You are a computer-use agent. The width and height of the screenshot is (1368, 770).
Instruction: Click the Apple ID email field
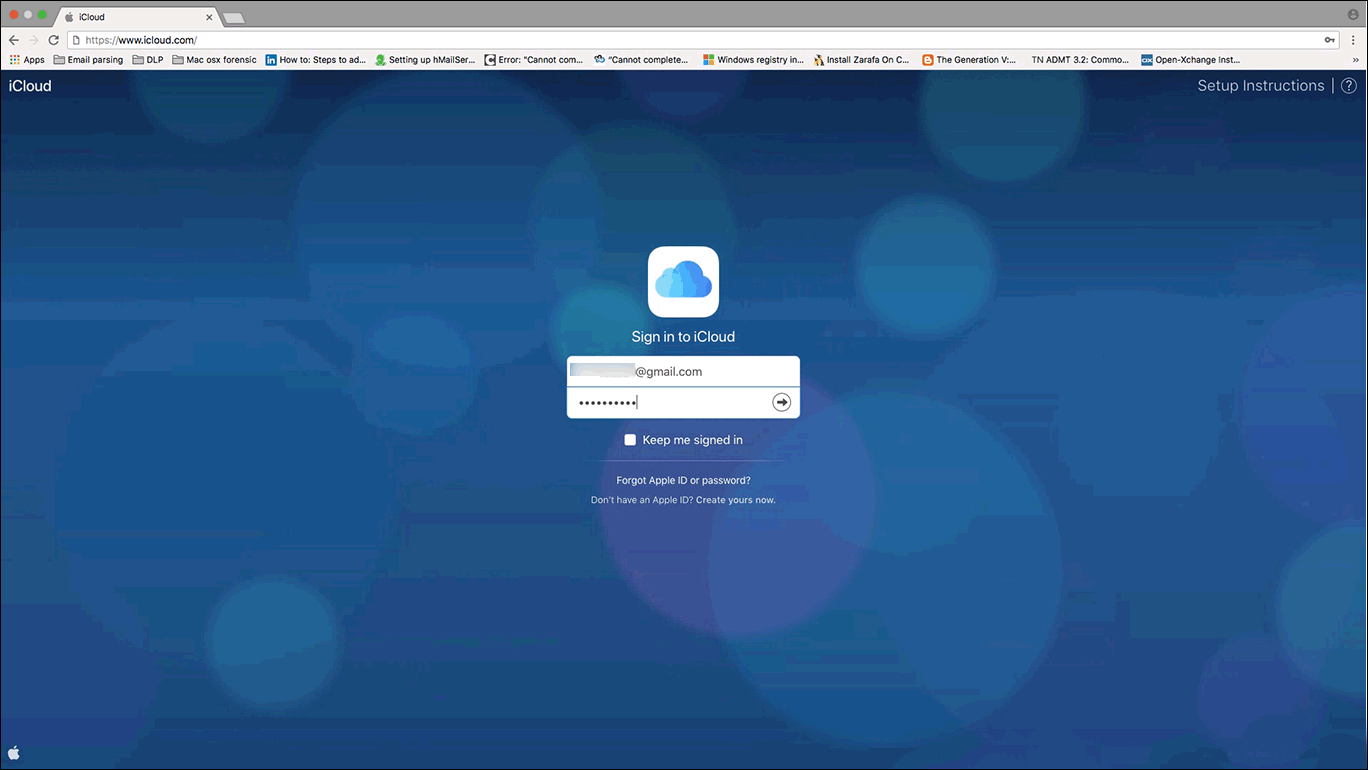pyautogui.click(x=683, y=371)
